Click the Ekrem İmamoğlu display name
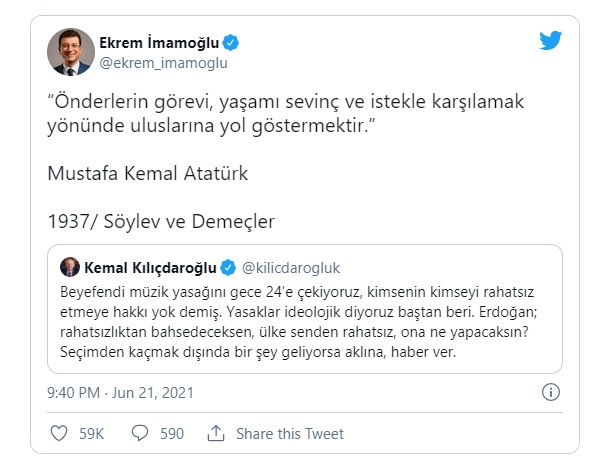Screen dimensions: 603x474 tap(159, 43)
